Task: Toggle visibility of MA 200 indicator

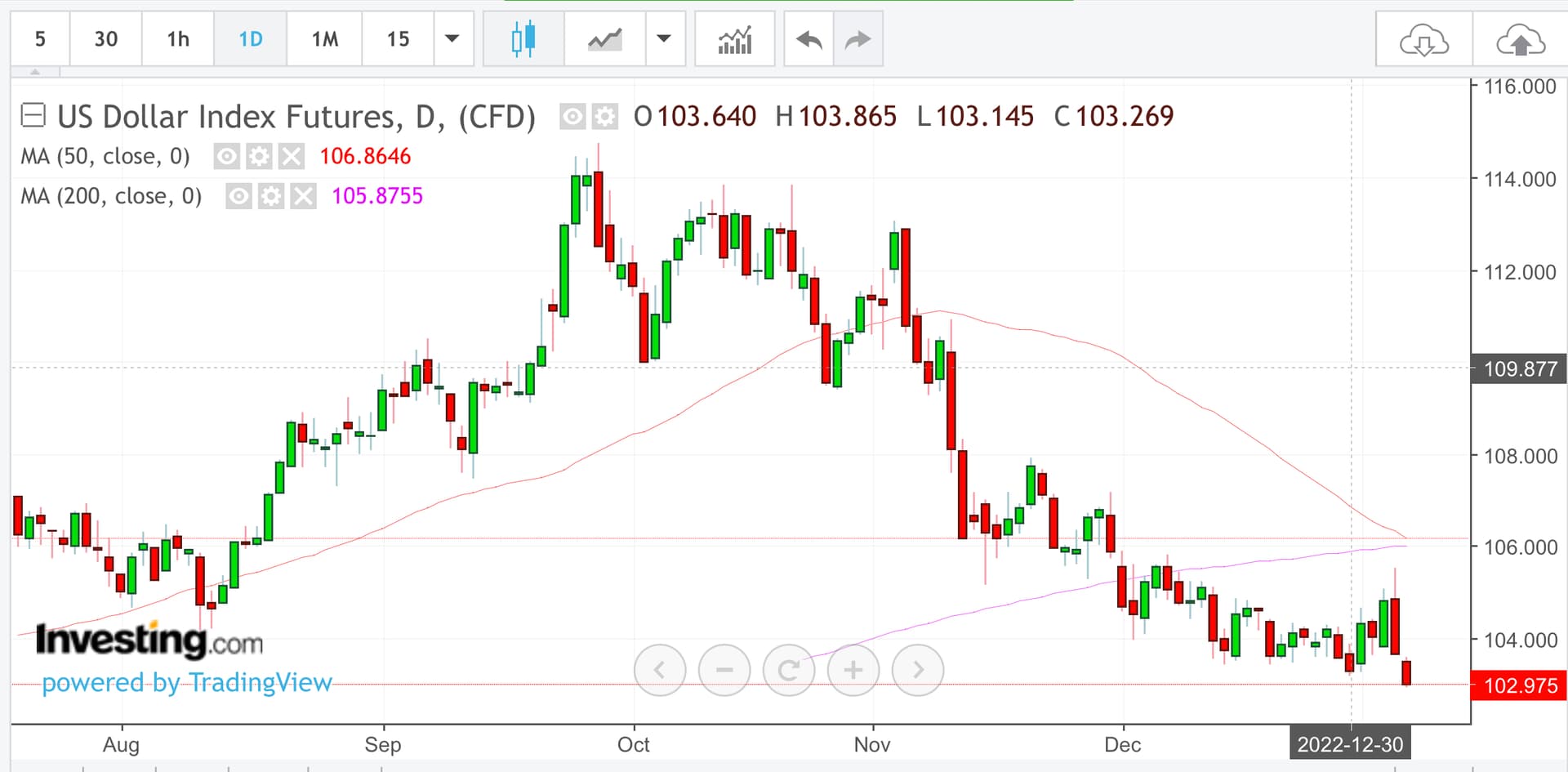Action: coord(238,196)
